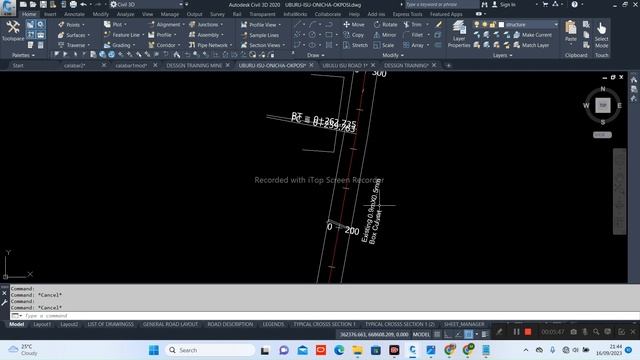Click the Copy tool
The width and height of the screenshot is (640, 360).
(353, 35)
